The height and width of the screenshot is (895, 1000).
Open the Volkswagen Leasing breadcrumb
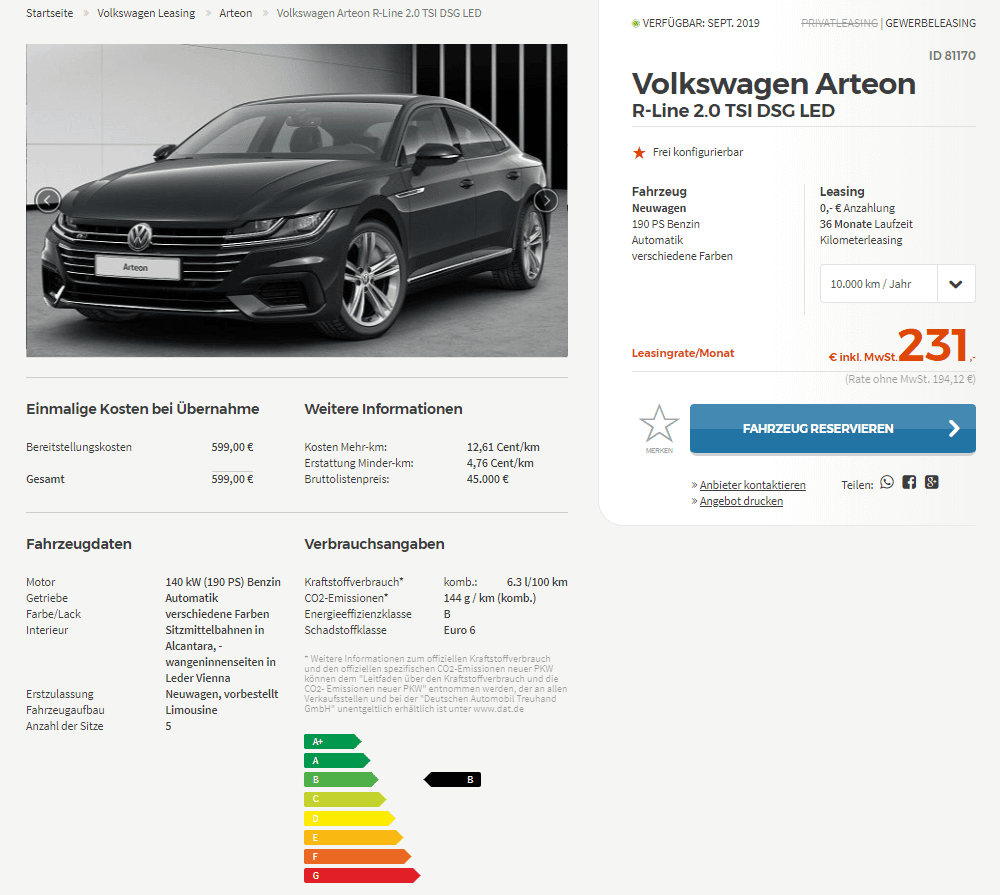coord(146,13)
